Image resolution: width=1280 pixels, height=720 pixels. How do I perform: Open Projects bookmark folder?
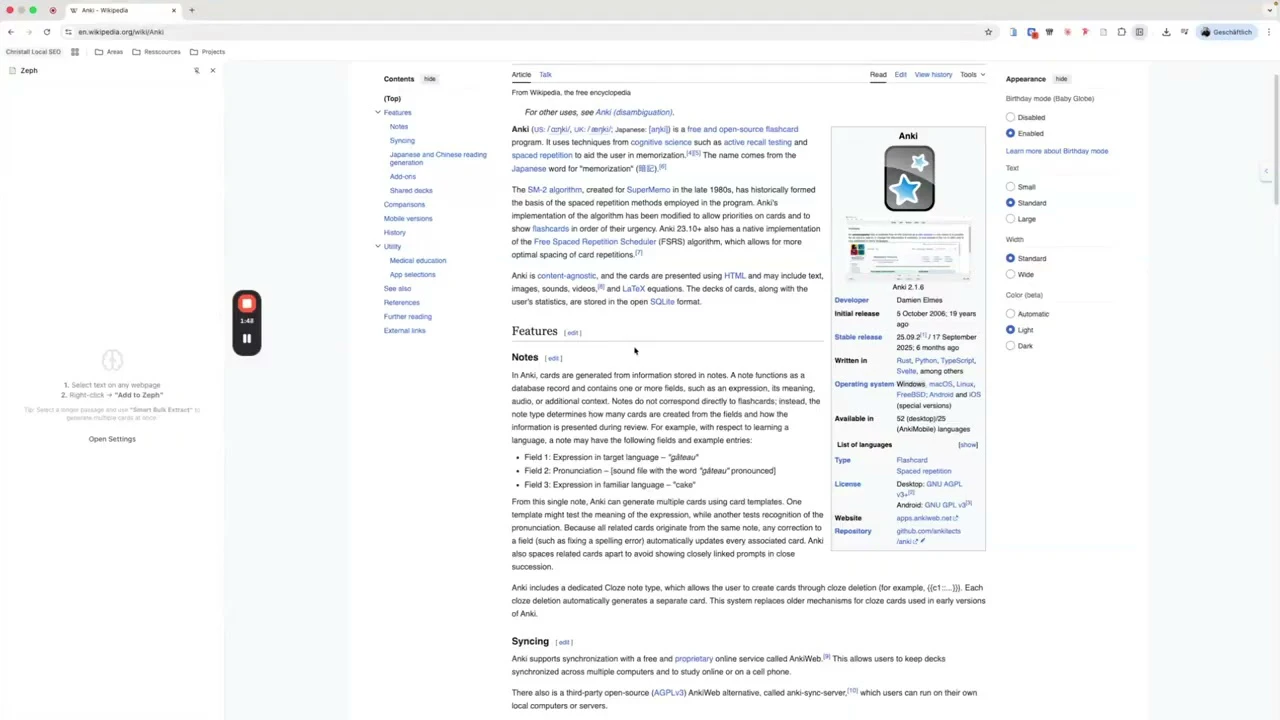207,52
